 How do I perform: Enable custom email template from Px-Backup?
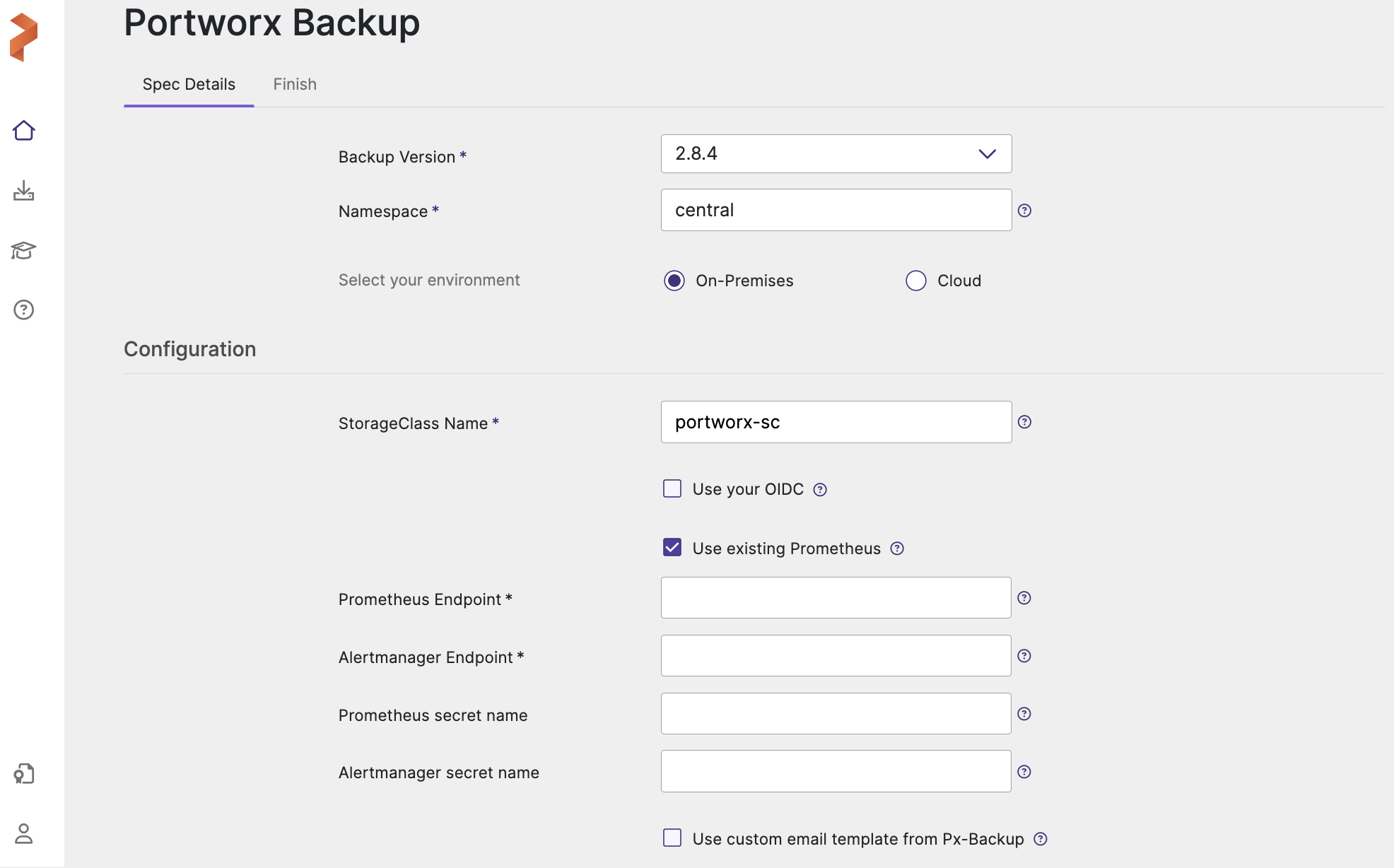point(672,838)
